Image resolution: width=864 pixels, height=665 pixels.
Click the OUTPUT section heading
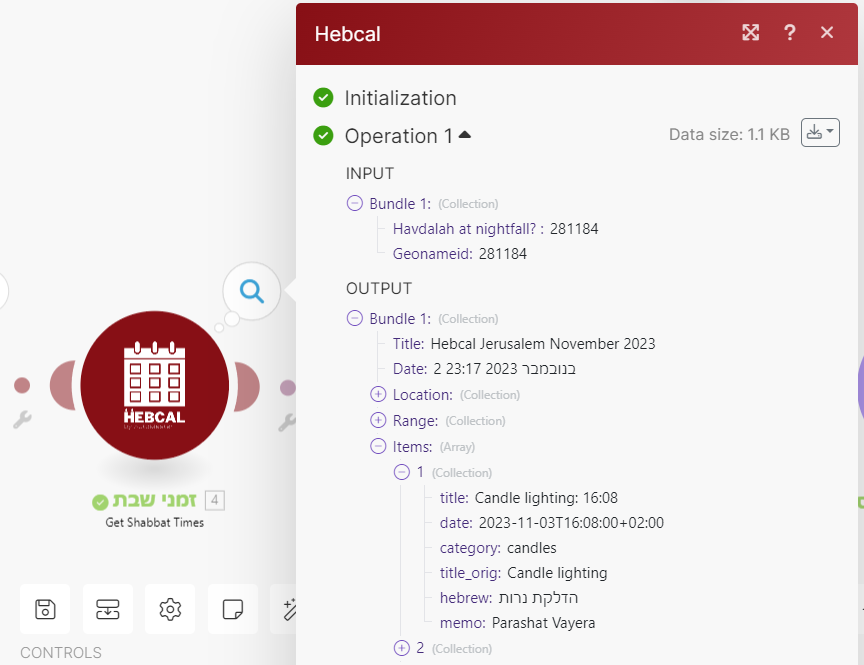(379, 289)
